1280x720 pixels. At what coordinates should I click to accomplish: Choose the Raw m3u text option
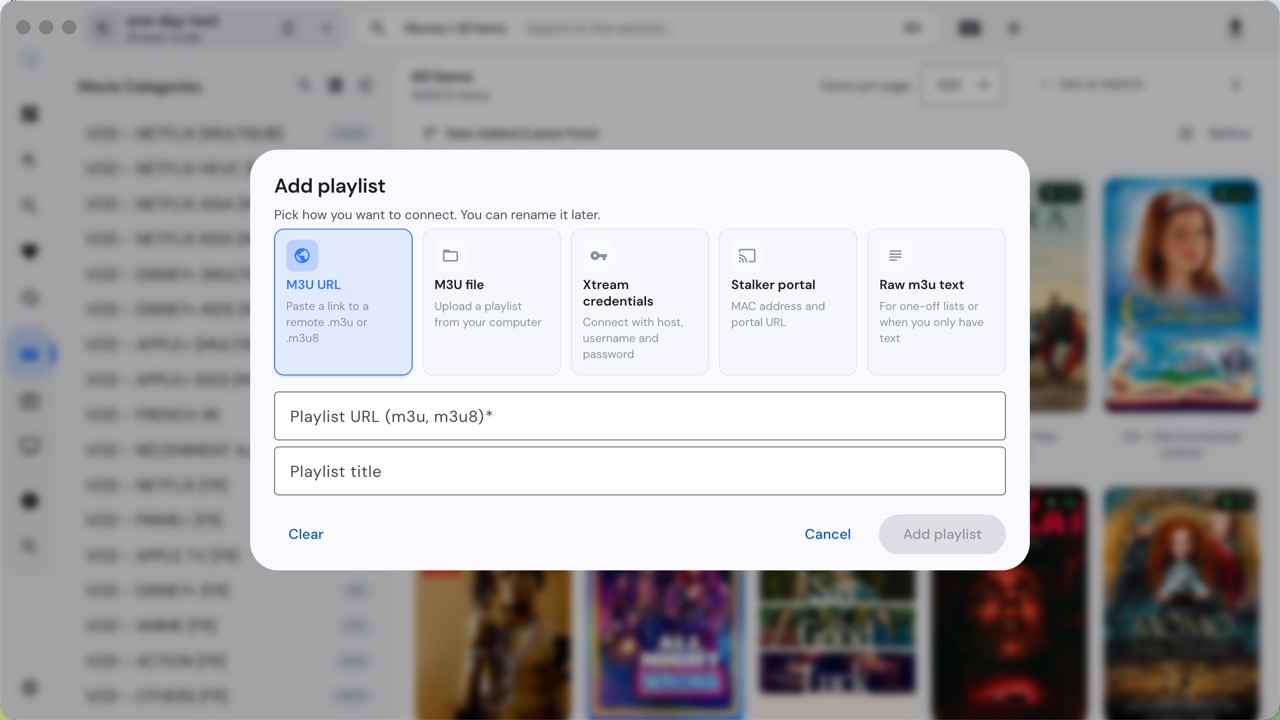(936, 302)
